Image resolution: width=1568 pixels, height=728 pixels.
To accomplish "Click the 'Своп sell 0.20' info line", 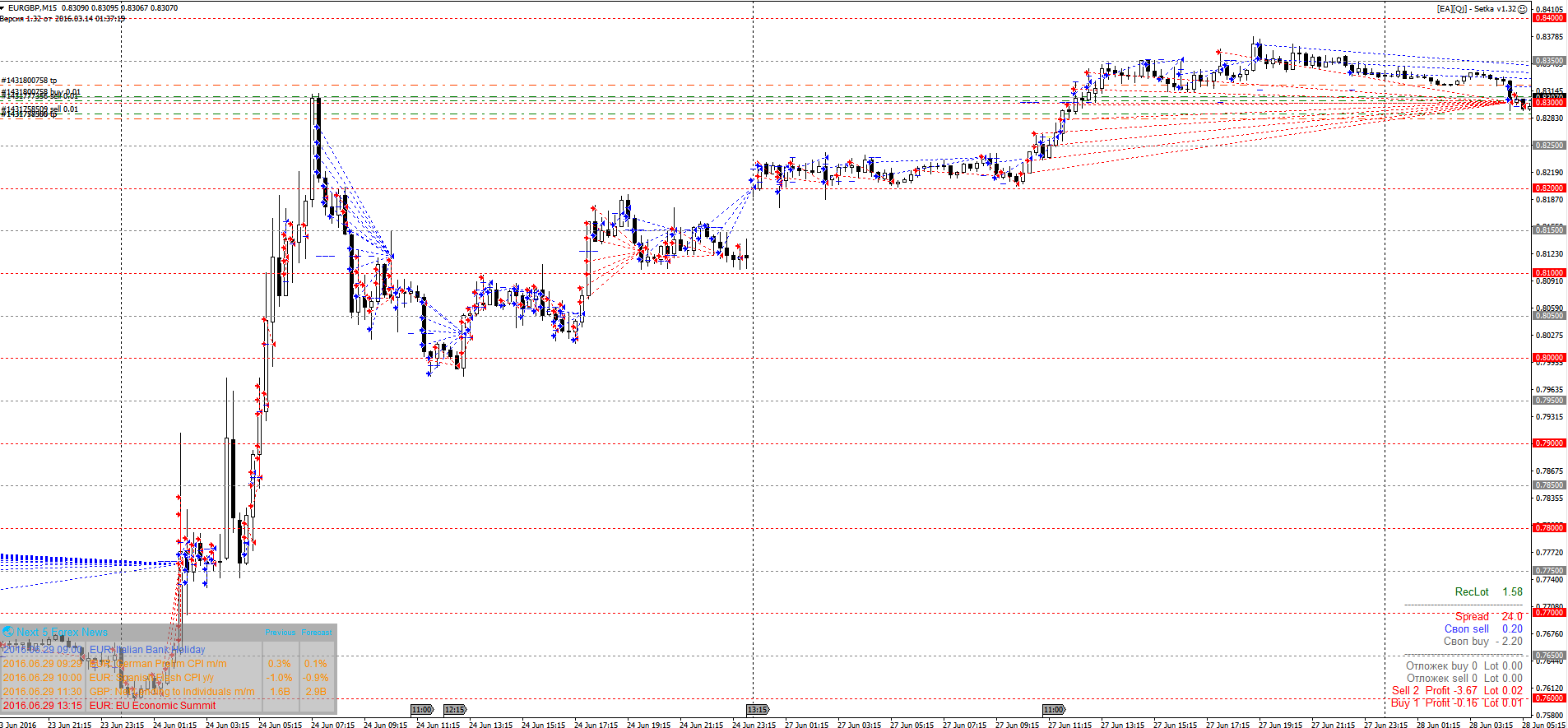I will click(x=1483, y=628).
